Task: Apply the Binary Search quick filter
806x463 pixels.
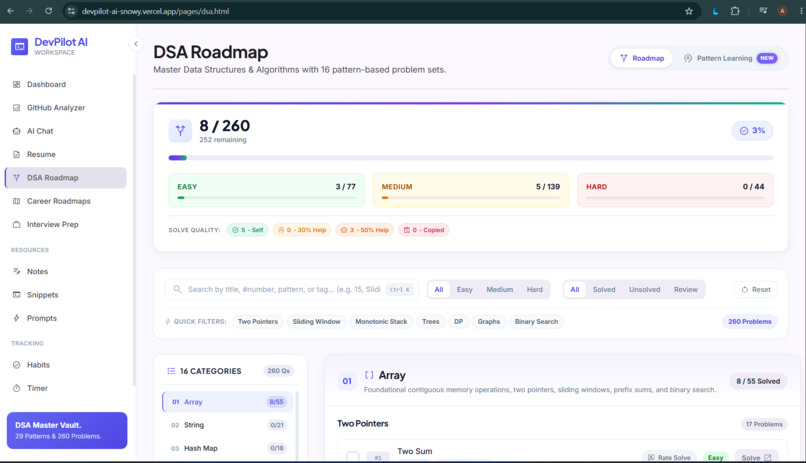Action: coord(536,322)
